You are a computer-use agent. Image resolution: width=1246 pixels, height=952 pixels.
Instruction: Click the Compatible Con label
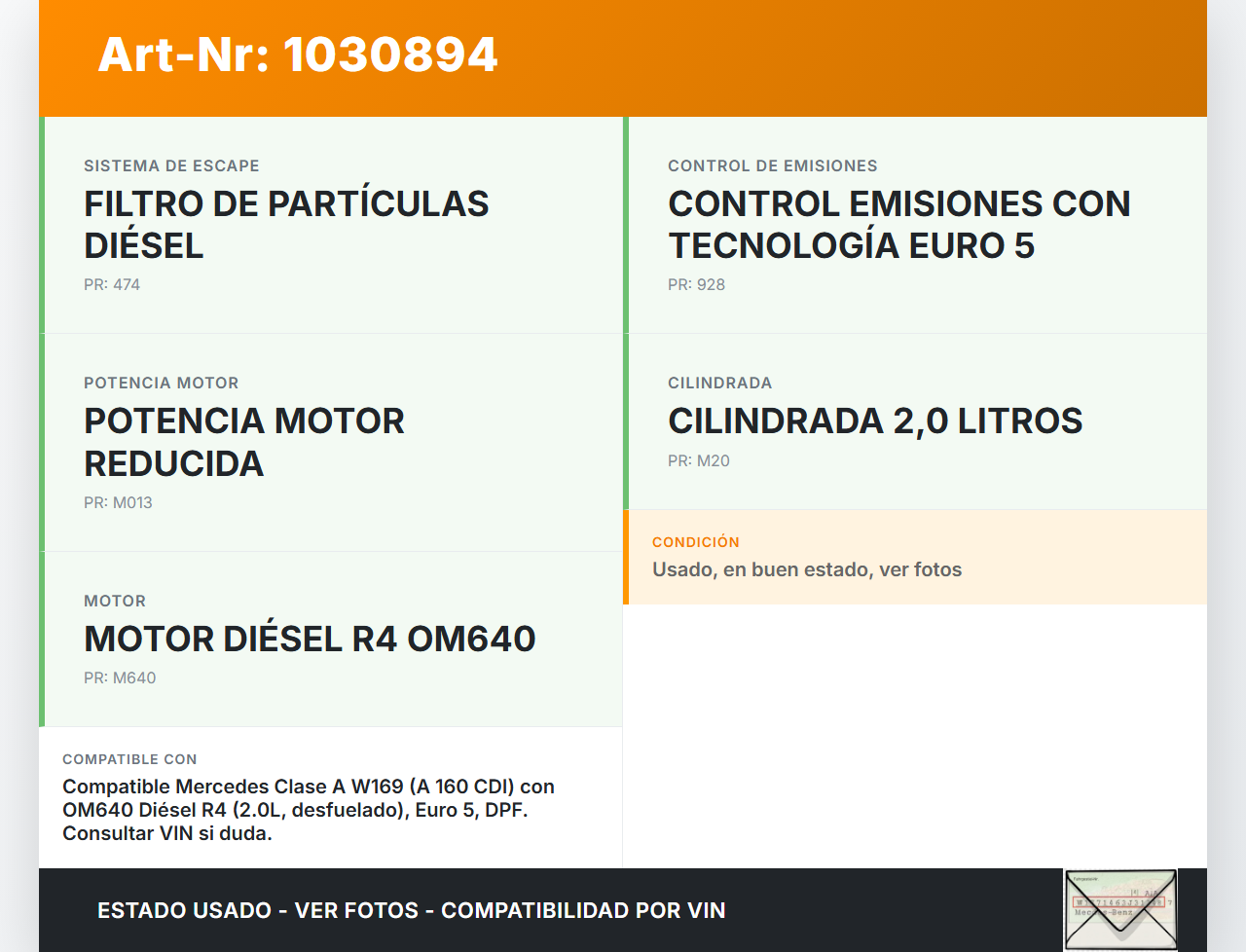click(x=129, y=759)
